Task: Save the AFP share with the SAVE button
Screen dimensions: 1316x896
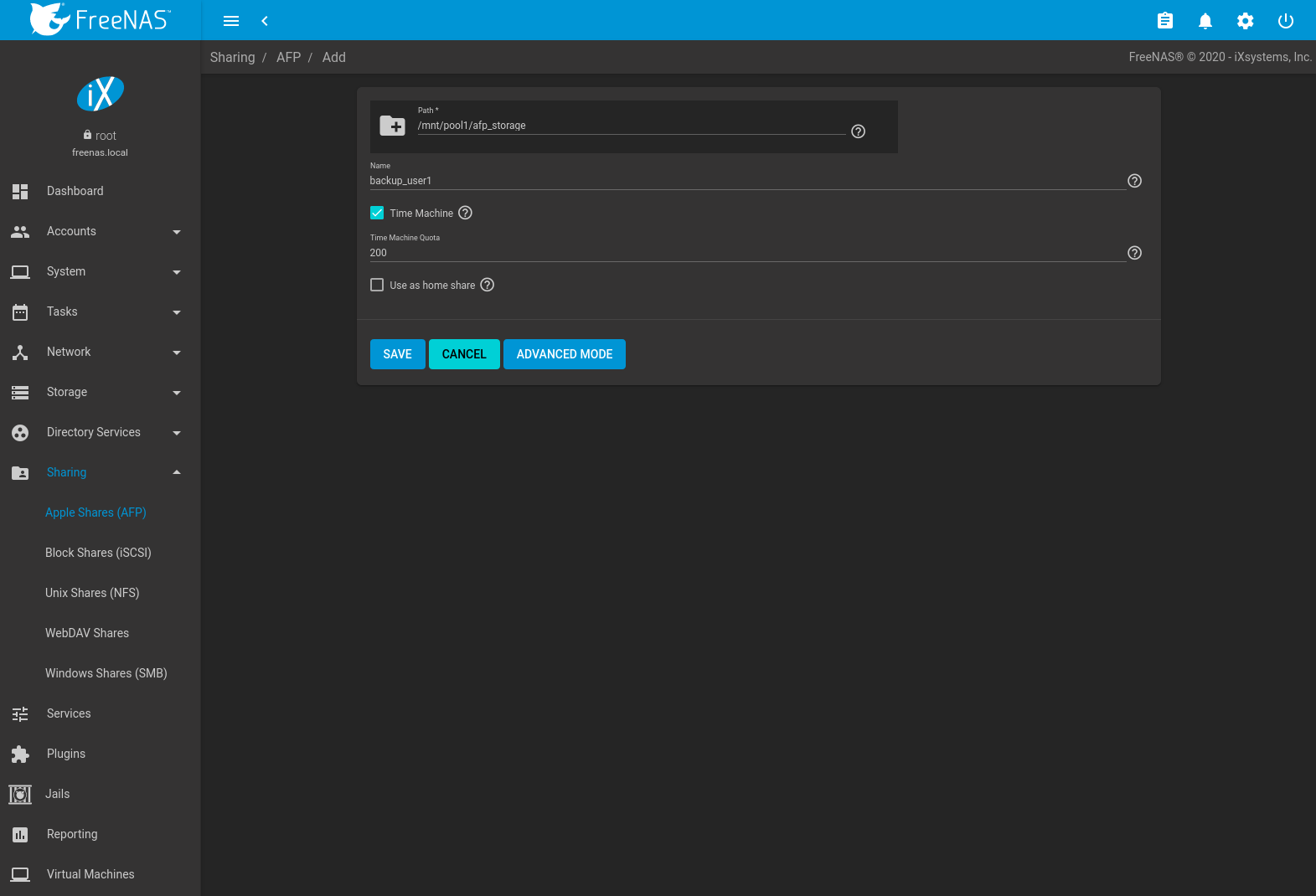Action: coord(397,354)
